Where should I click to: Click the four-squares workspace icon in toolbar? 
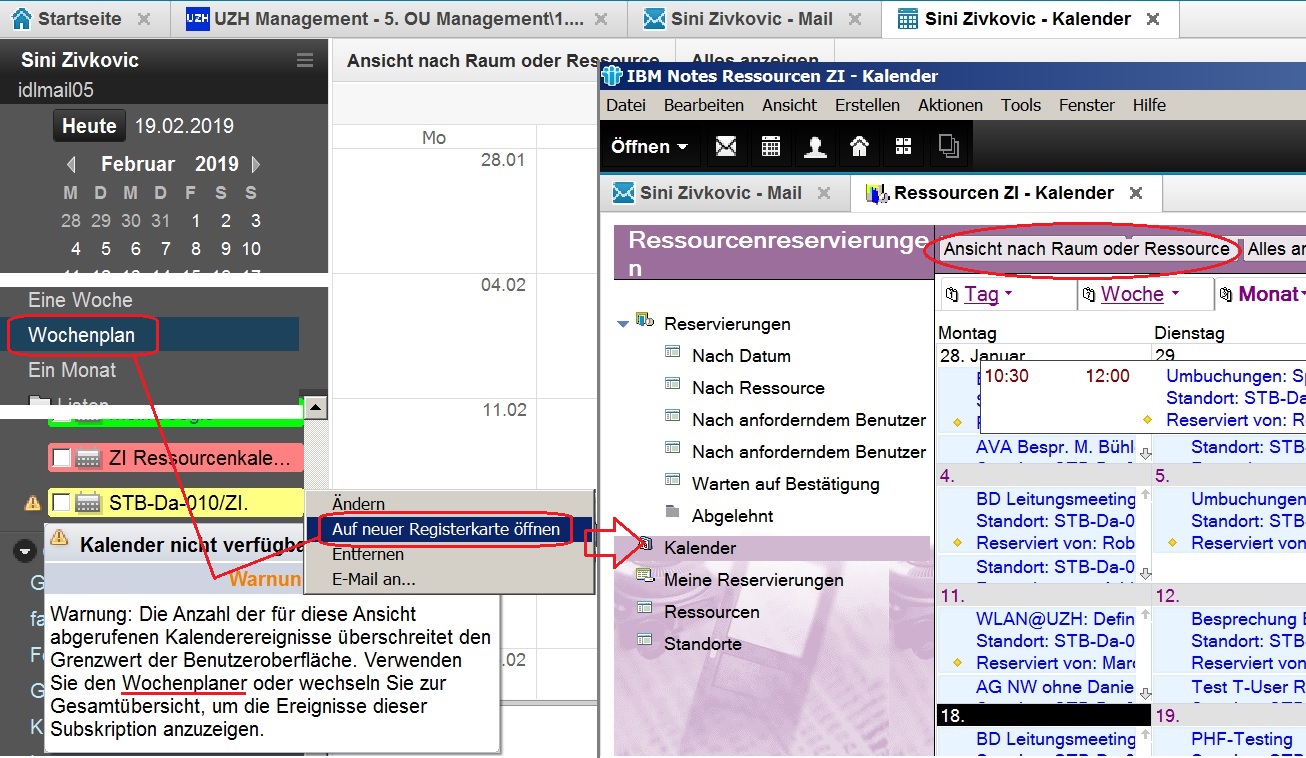click(x=903, y=147)
